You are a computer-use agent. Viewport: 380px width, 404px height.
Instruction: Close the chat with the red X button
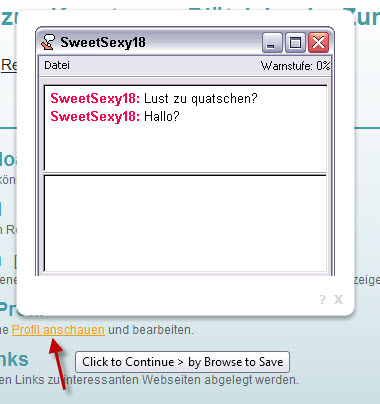318,43
